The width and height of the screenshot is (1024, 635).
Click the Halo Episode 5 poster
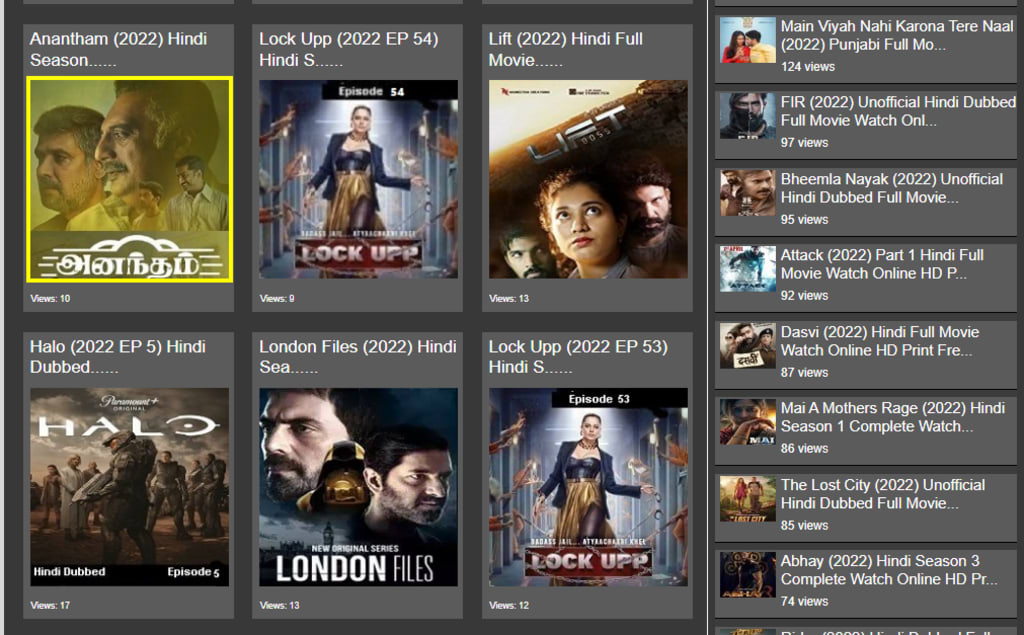pos(129,487)
